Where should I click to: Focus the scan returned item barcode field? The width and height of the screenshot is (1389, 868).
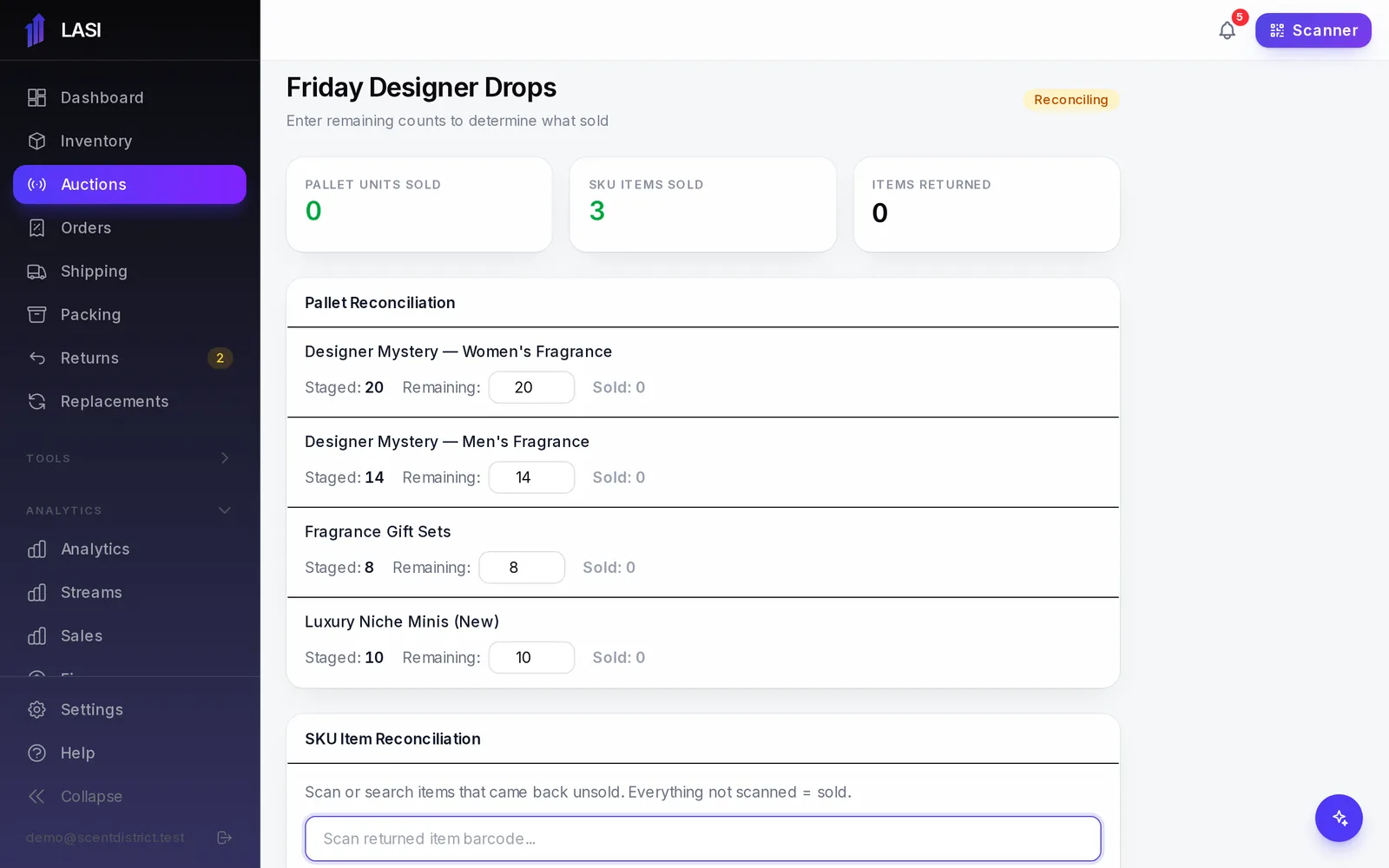coord(703,838)
